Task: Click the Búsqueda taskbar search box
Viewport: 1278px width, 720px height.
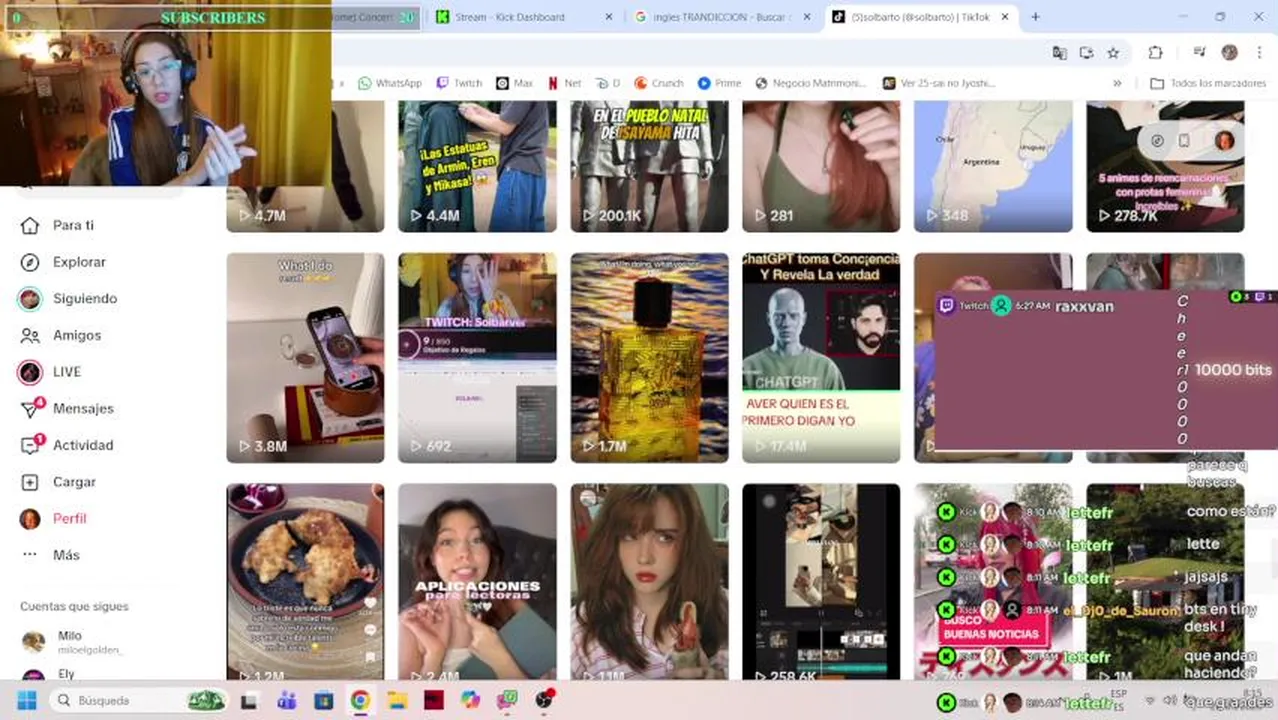Action: pos(138,700)
